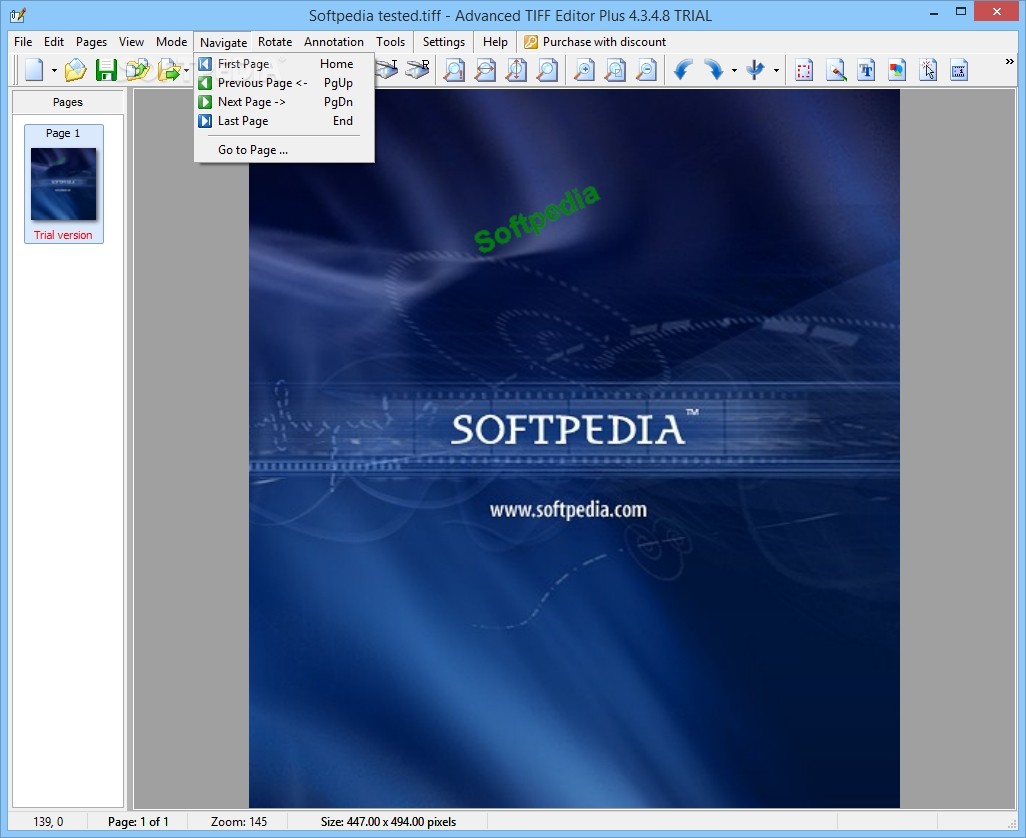Expand the flip options dropdown arrow
The image size is (1026, 838).
776,70
